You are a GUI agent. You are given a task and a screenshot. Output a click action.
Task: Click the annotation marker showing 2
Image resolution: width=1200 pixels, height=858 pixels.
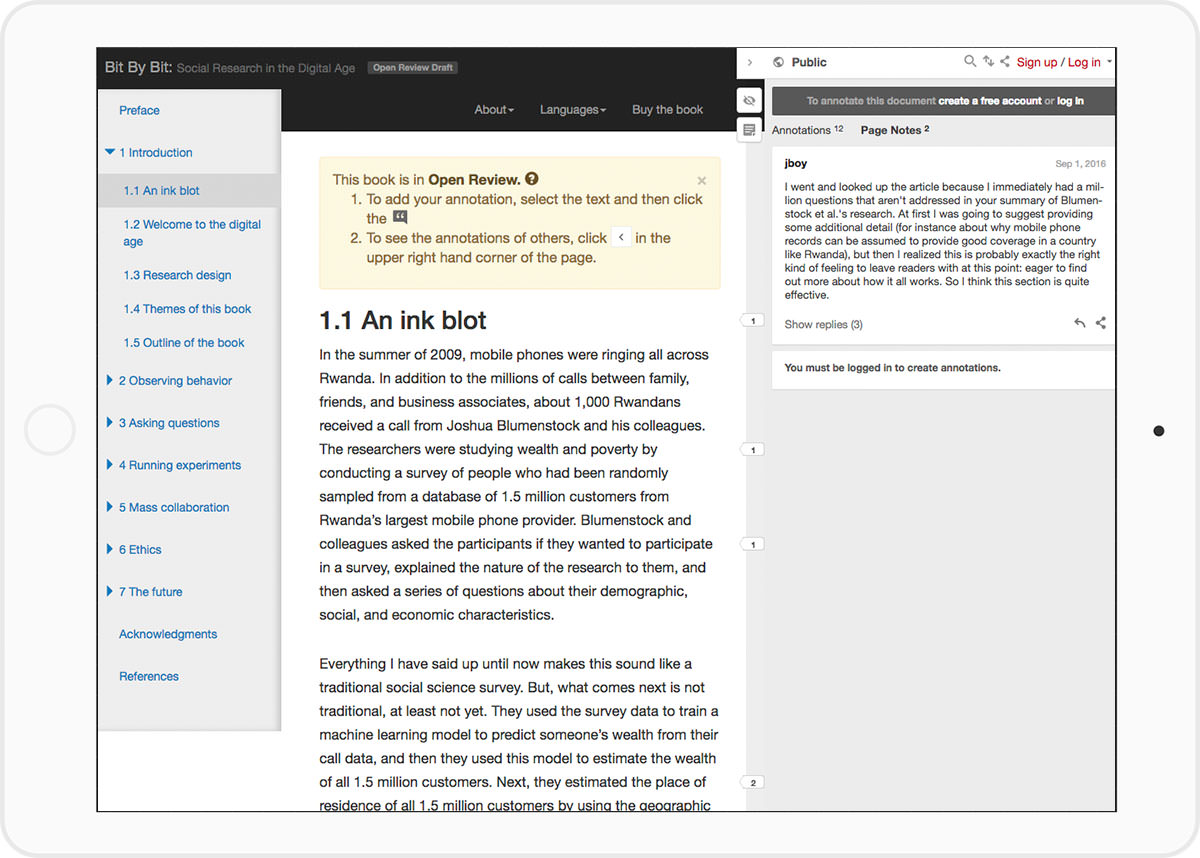753,782
